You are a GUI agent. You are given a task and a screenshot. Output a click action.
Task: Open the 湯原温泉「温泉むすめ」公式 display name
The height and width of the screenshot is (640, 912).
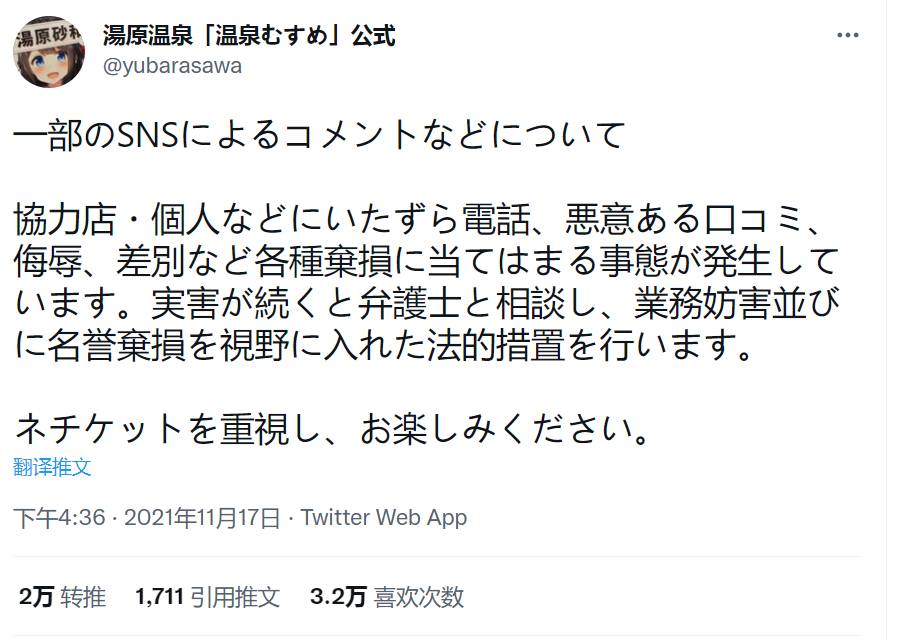tap(248, 36)
